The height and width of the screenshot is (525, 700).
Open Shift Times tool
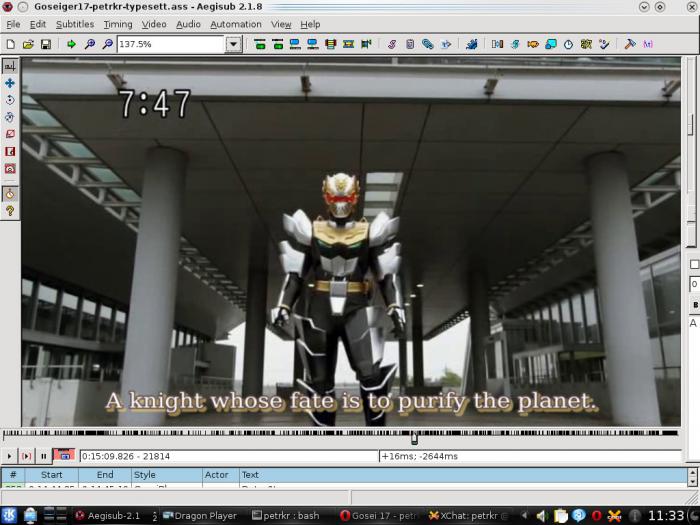[497, 44]
